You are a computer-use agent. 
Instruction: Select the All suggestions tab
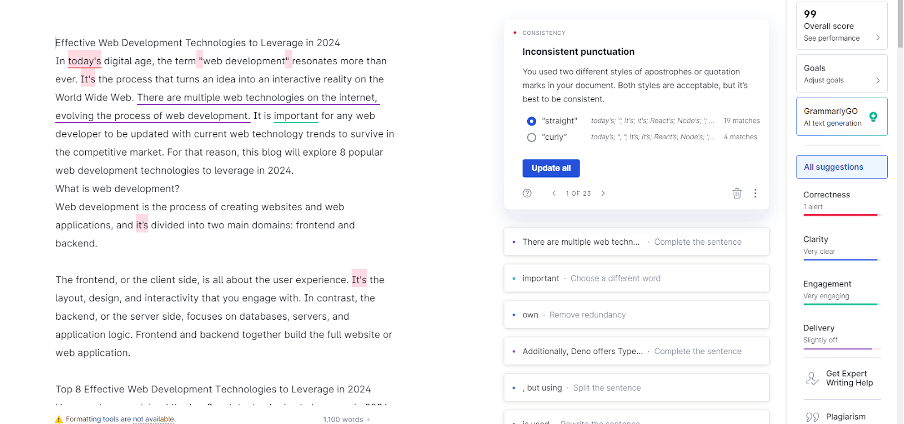(842, 167)
